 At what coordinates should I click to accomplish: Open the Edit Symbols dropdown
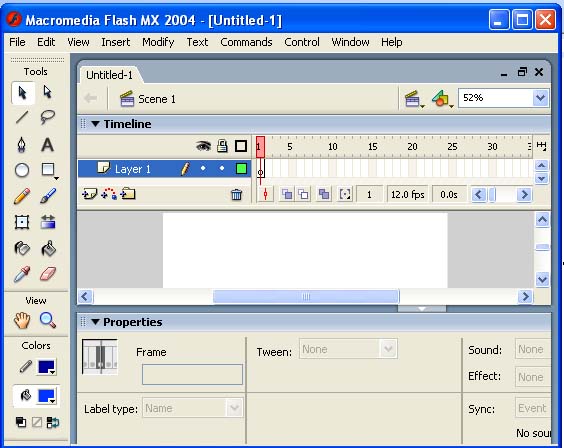[442, 99]
